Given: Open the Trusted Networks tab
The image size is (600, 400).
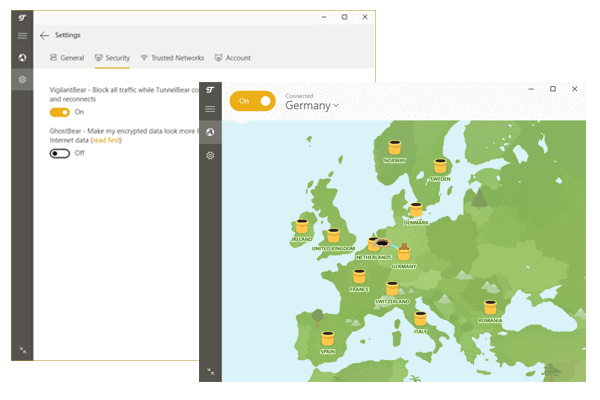Looking at the screenshot, I should point(172,58).
